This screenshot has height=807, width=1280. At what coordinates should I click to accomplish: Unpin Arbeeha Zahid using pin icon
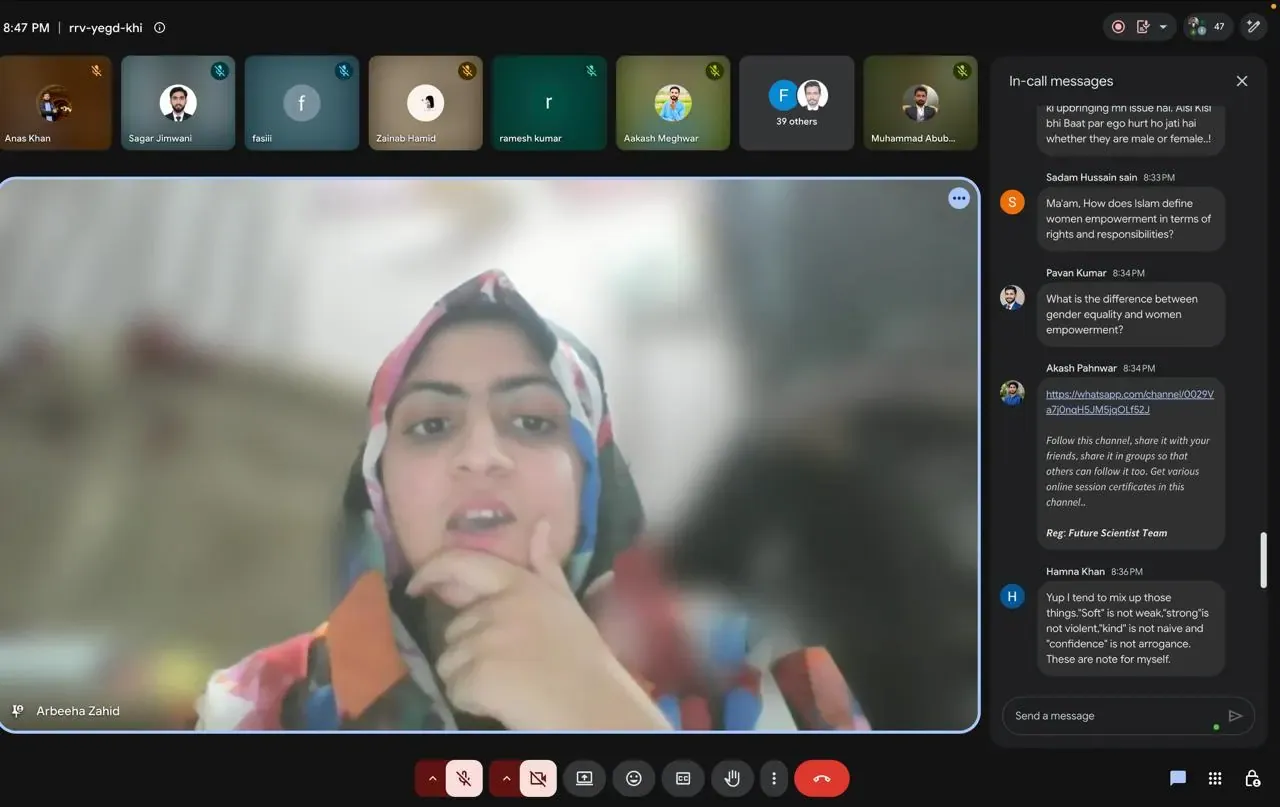tap(18, 711)
